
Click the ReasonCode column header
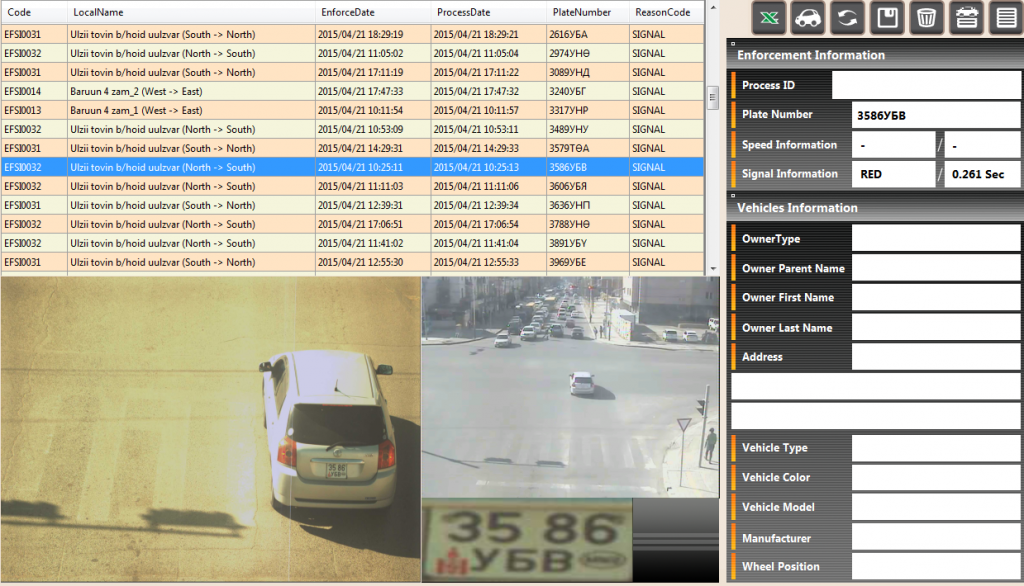click(x=662, y=12)
